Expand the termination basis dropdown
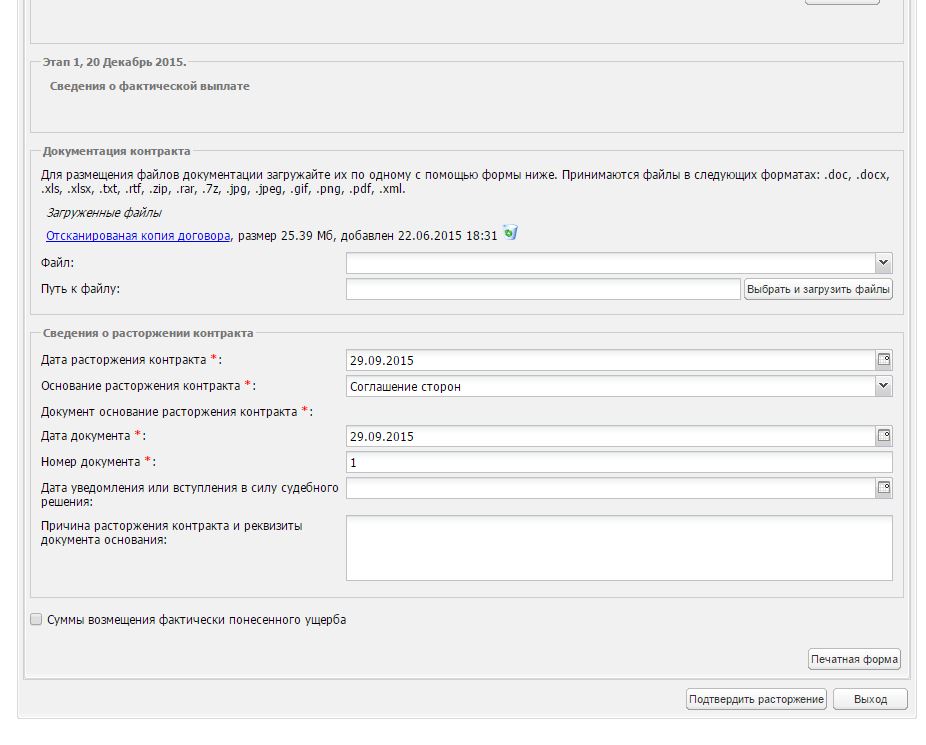Image resolution: width=926 pixels, height=745 pixels. click(883, 386)
